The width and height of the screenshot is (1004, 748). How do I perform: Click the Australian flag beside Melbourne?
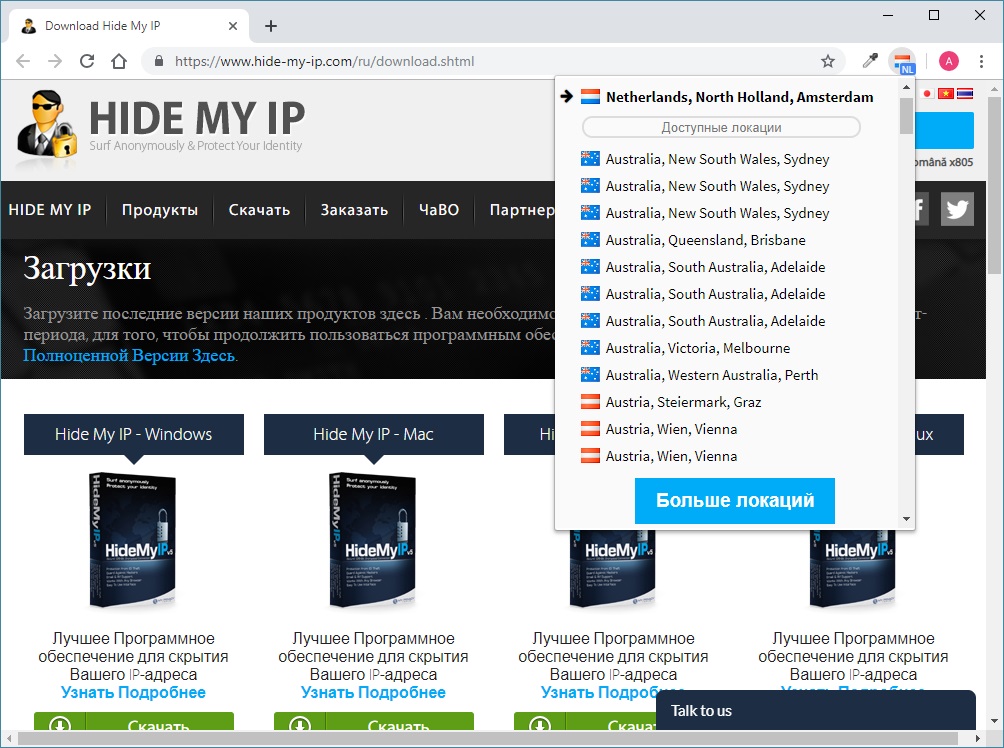click(590, 347)
